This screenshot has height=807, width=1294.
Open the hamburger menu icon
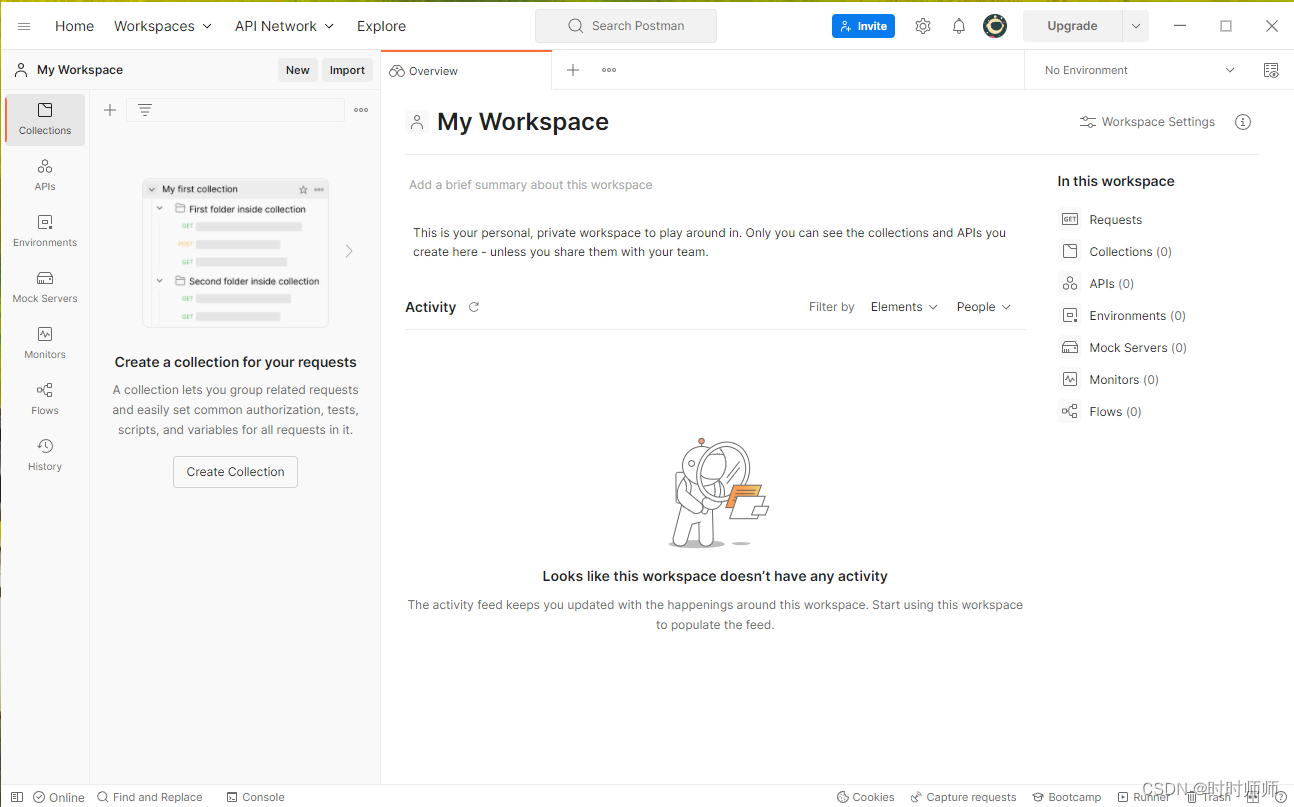pyautogui.click(x=24, y=26)
